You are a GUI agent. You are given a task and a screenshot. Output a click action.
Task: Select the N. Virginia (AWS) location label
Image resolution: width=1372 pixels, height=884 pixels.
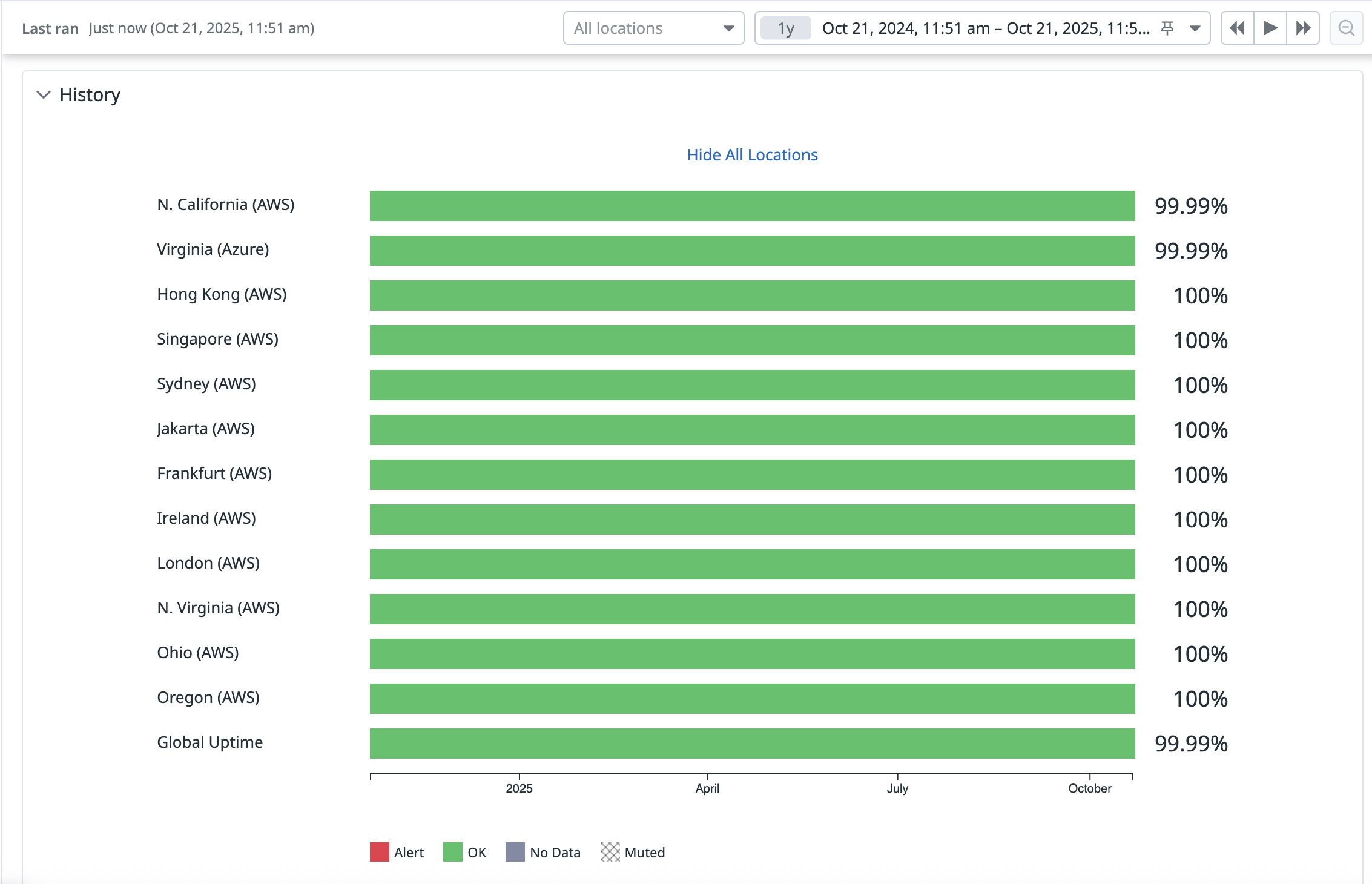(x=218, y=608)
